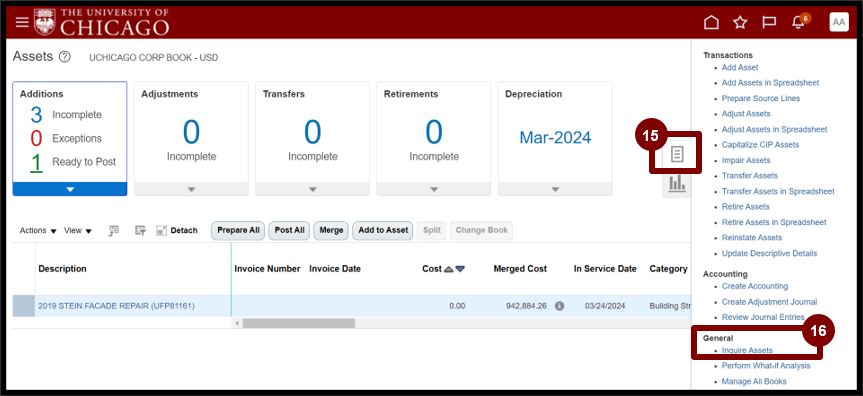Click the merged cost info icon
863x396 pixels.
[559, 306]
